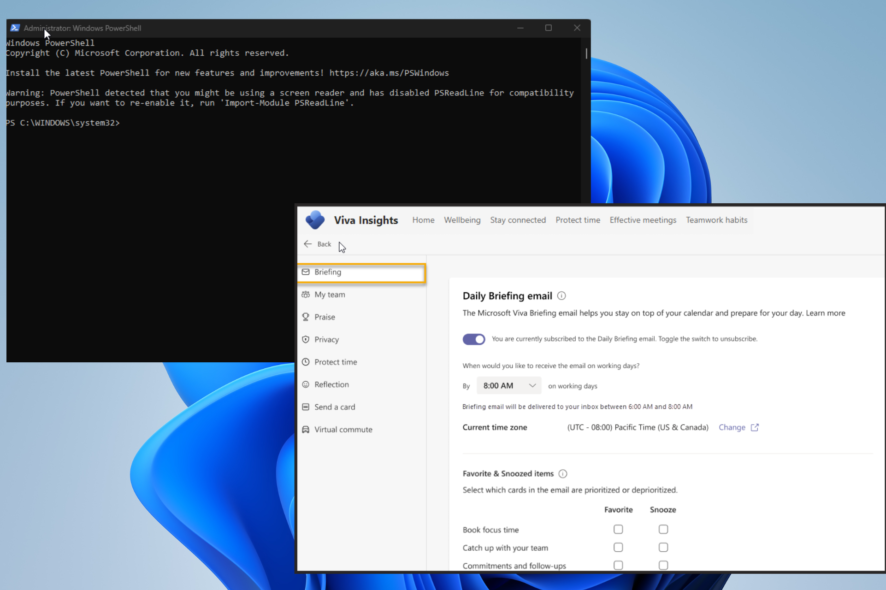The image size is (886, 590).
Task: Click the PowerShell prompt line C:\WINDOWS\system32>
Action: [63, 123]
